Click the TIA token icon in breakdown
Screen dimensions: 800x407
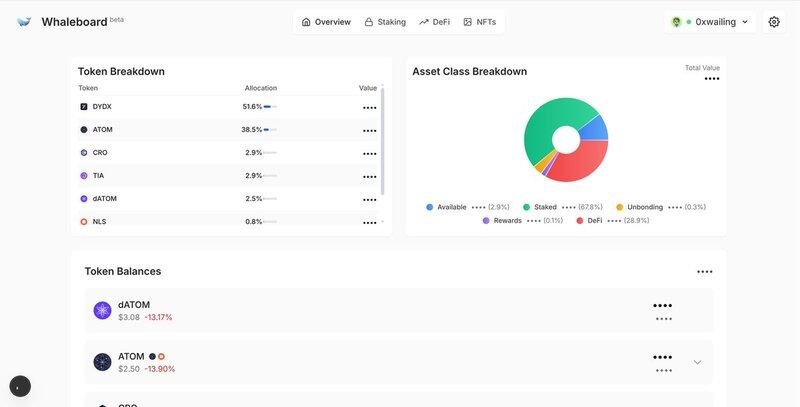[84, 175]
